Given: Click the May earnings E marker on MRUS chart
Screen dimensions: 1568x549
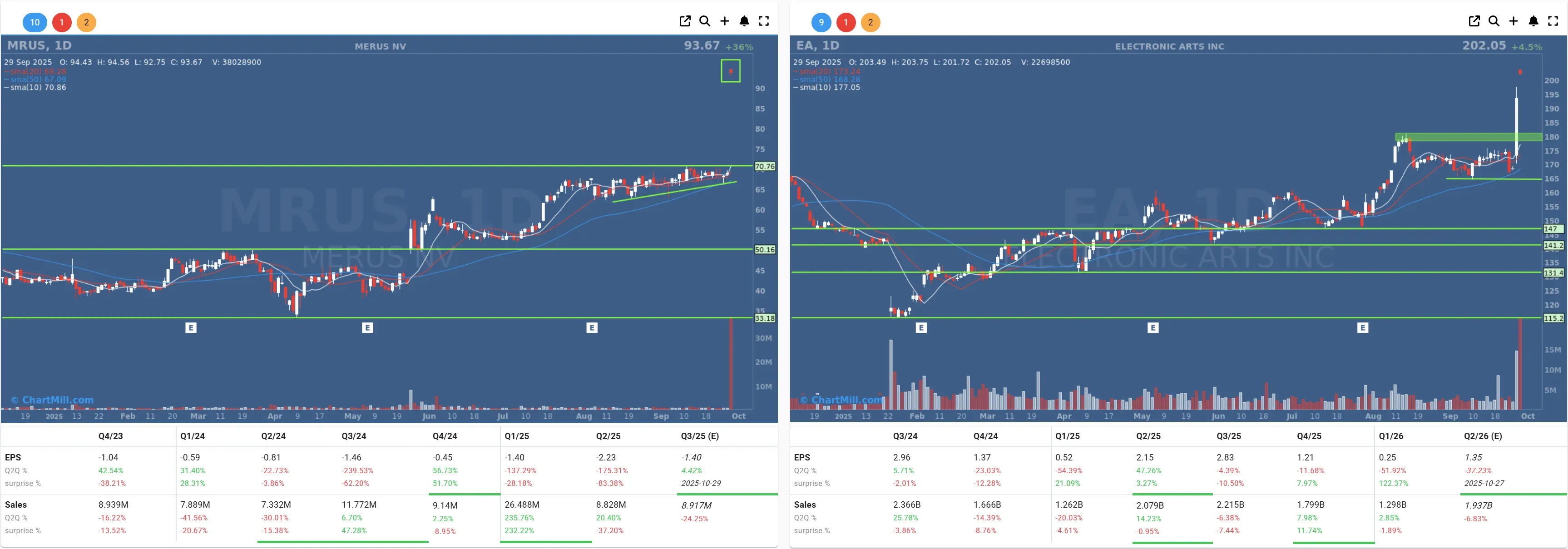Looking at the screenshot, I should tap(367, 327).
